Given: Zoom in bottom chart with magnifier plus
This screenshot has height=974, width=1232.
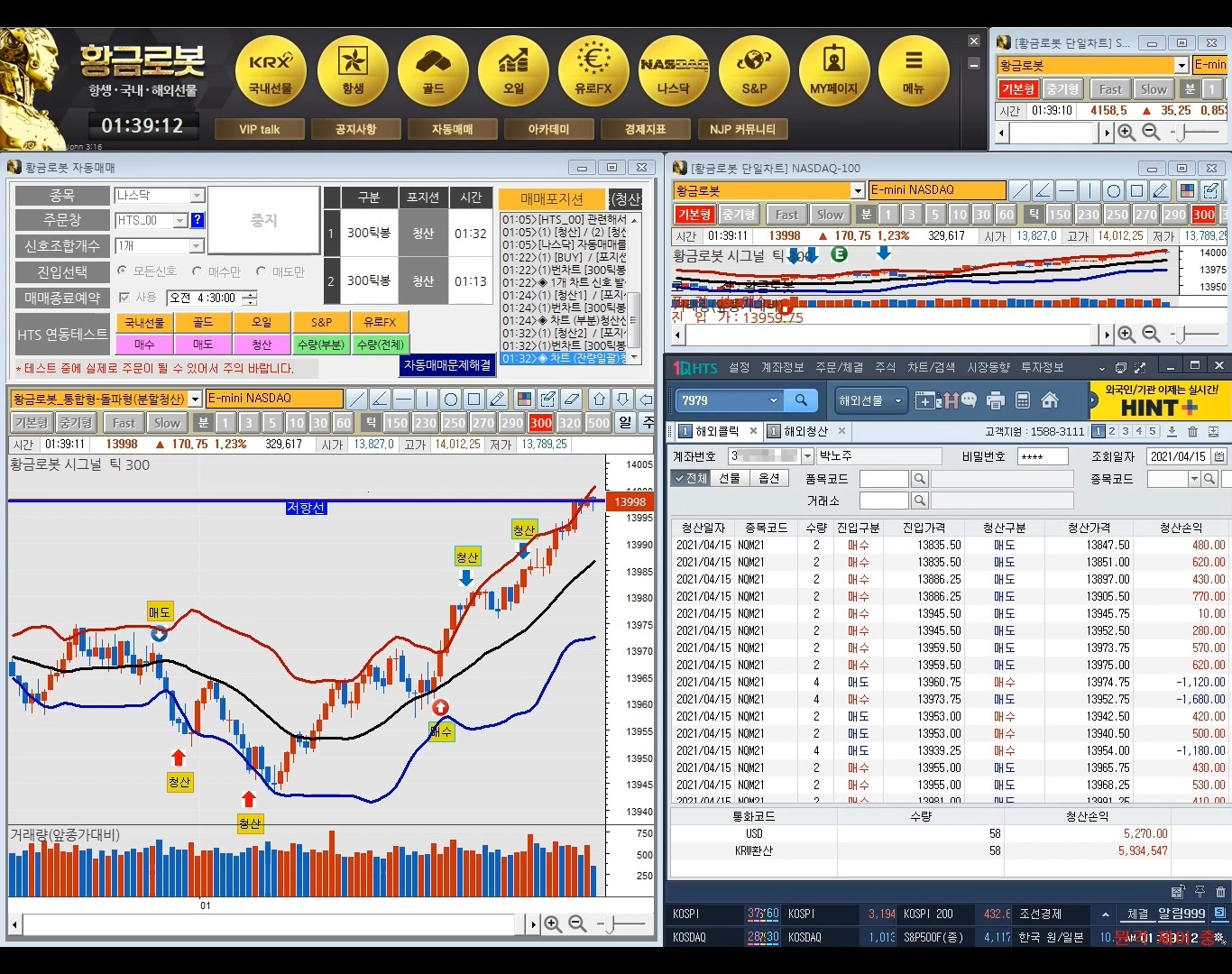Looking at the screenshot, I should [553, 924].
